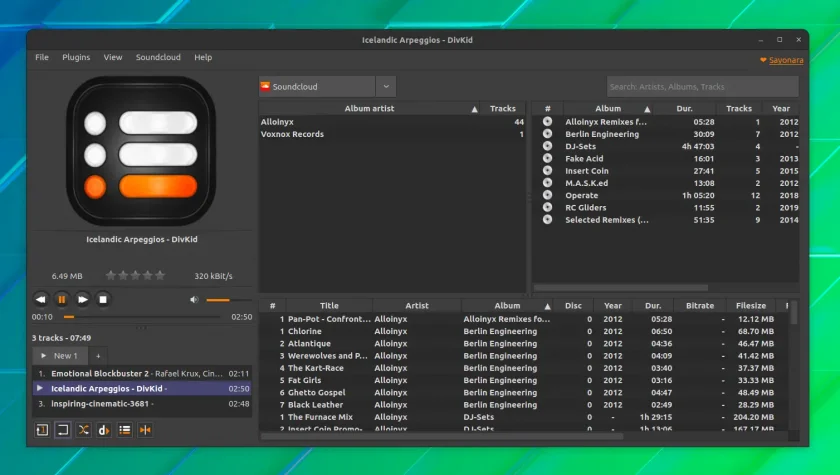Sort tracks by Album column header
Screen dimensions: 840x475
click(507, 306)
